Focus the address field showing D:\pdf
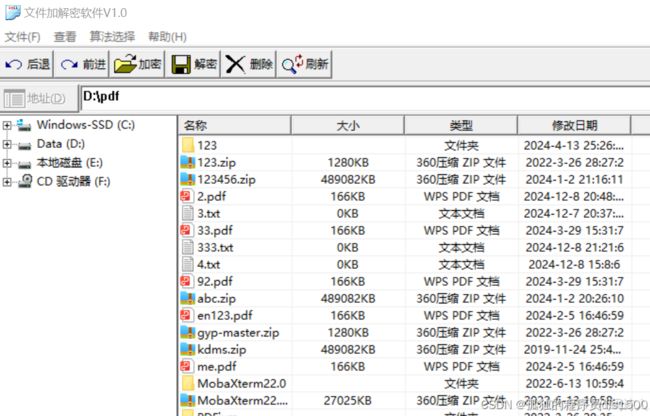650x416 pixels. pyautogui.click(x=365, y=98)
